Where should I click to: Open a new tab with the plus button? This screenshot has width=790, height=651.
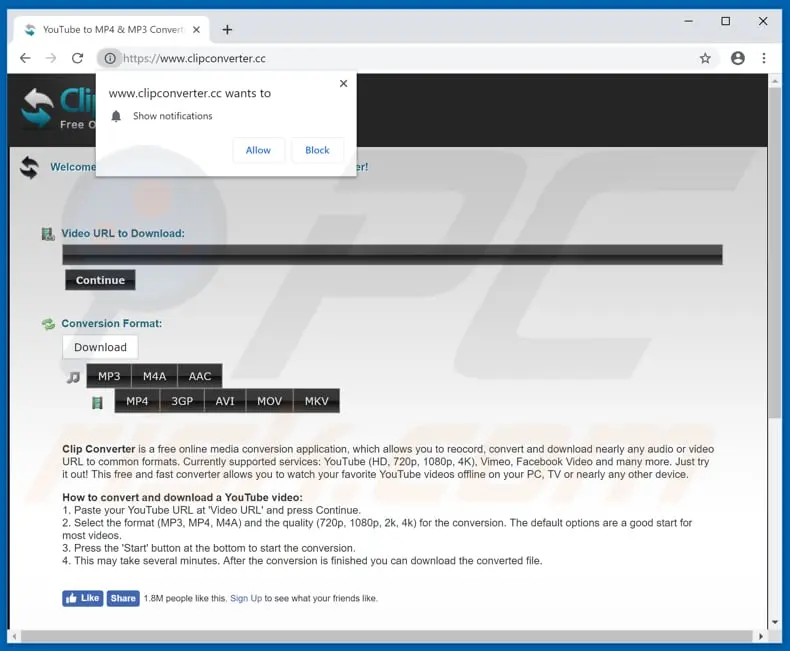[x=227, y=30]
